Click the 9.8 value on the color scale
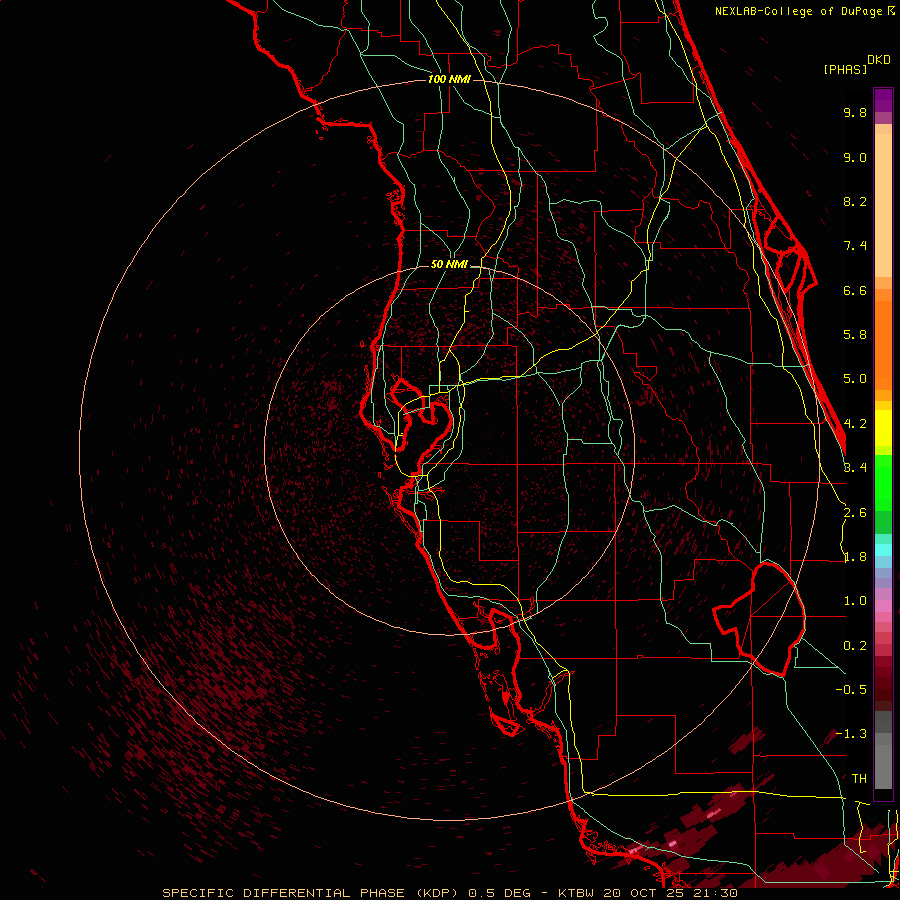 tap(855, 112)
